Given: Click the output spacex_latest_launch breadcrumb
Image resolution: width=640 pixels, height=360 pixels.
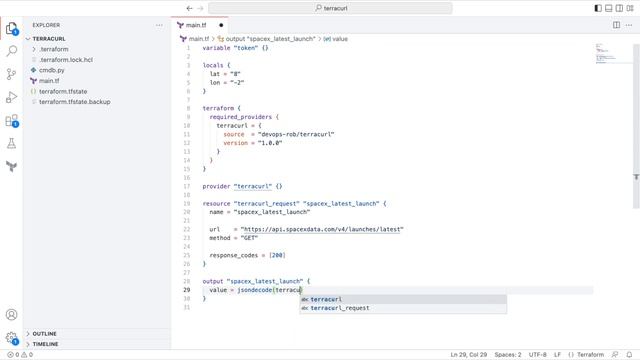Looking at the screenshot, I should 267,39.
